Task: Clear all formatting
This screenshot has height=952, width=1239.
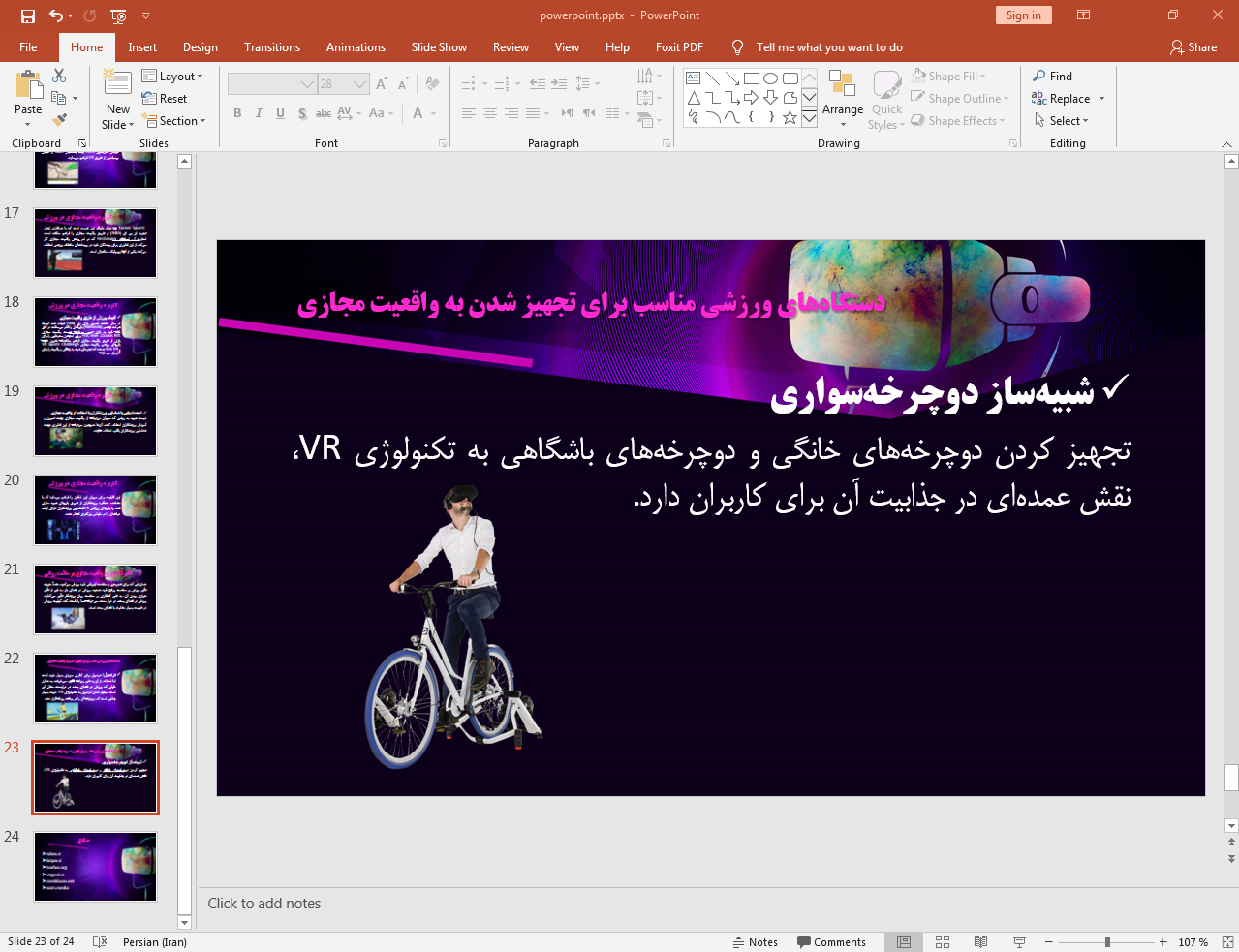Action: [x=432, y=84]
